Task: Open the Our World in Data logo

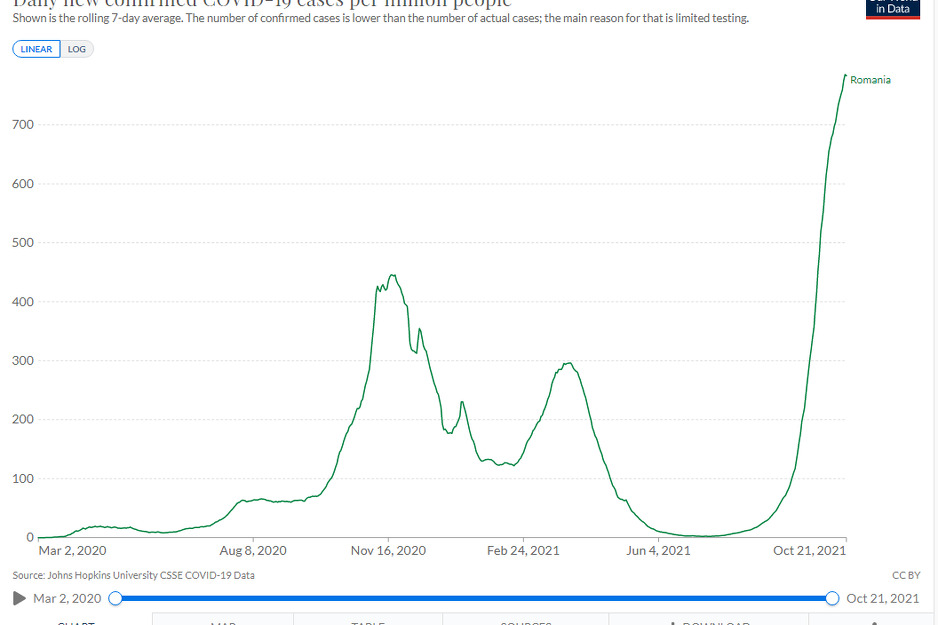Action: (x=892, y=9)
